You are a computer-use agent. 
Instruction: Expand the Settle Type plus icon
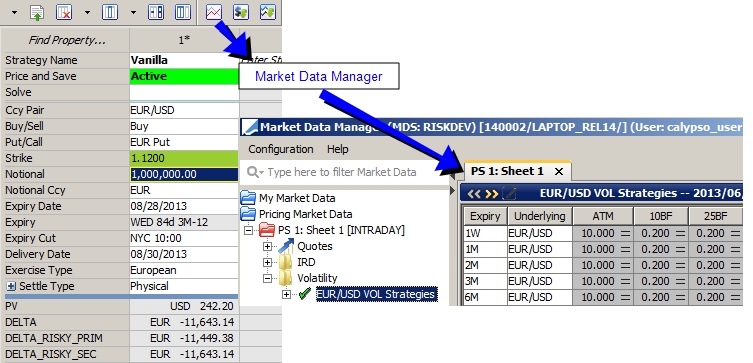[x=11, y=286]
